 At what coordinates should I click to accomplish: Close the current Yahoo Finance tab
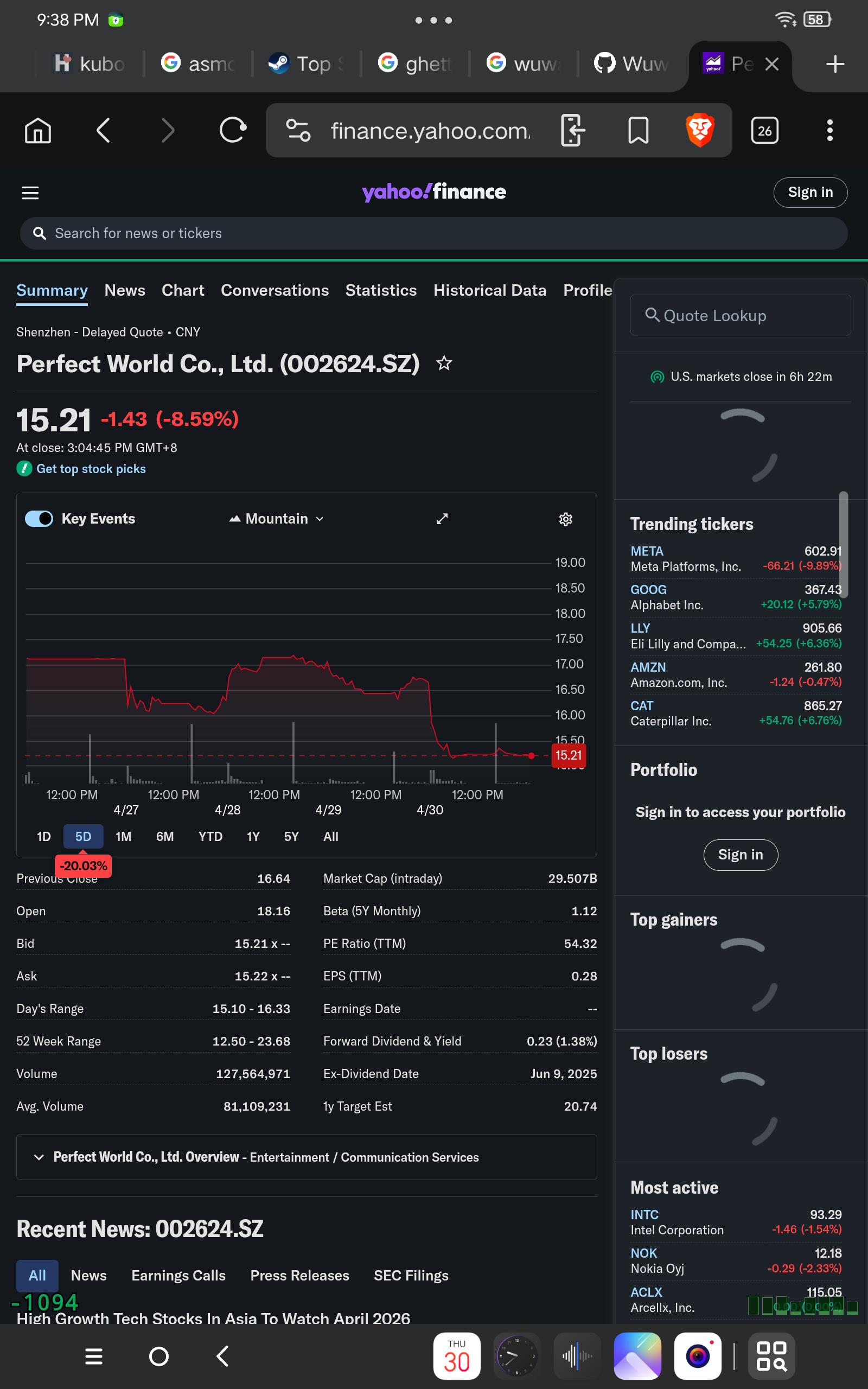[772, 63]
